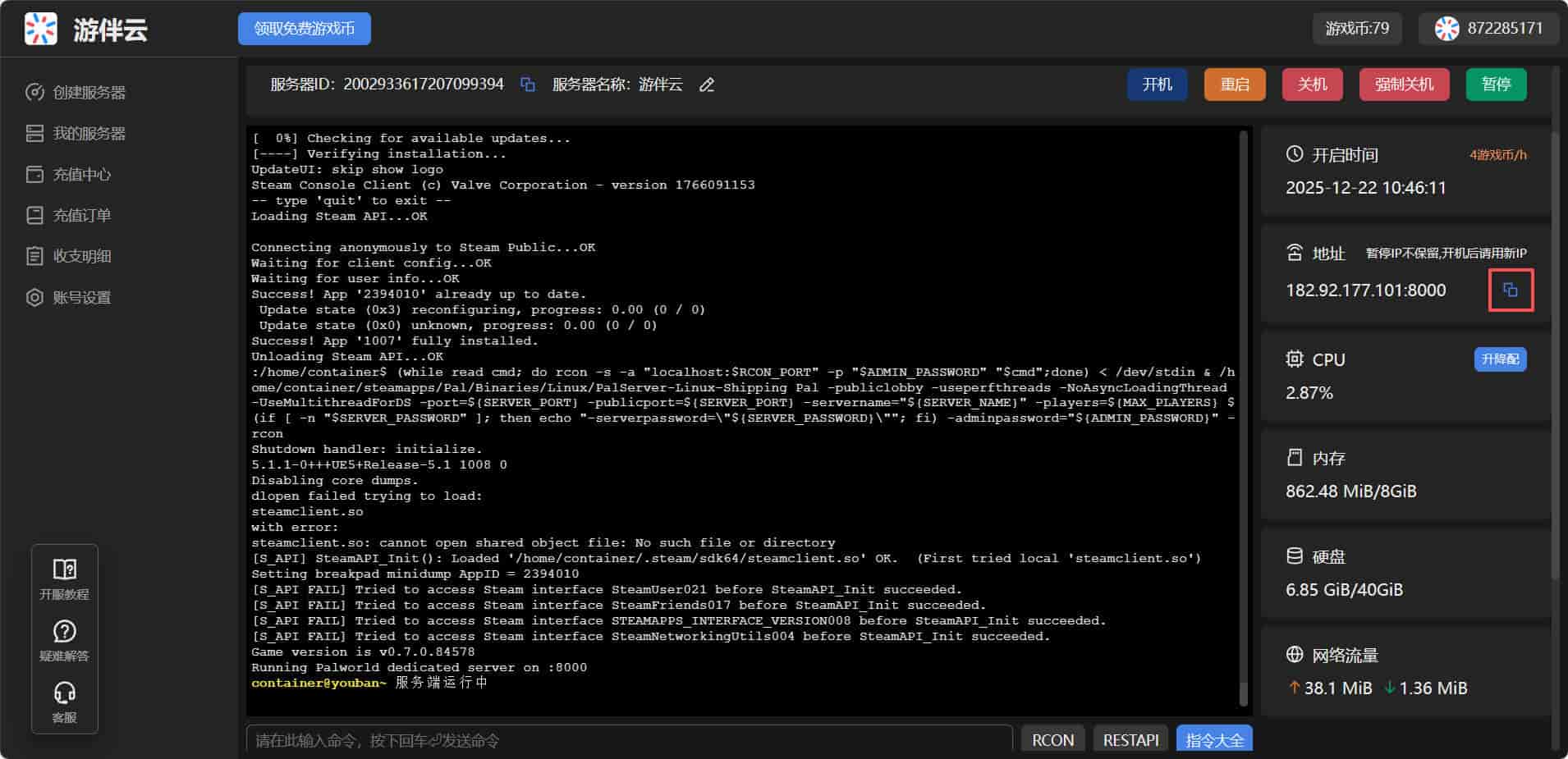The height and width of the screenshot is (759, 1568).
Task: Copy the server IP address 182.92.177.101:8000
Action: (x=1510, y=290)
